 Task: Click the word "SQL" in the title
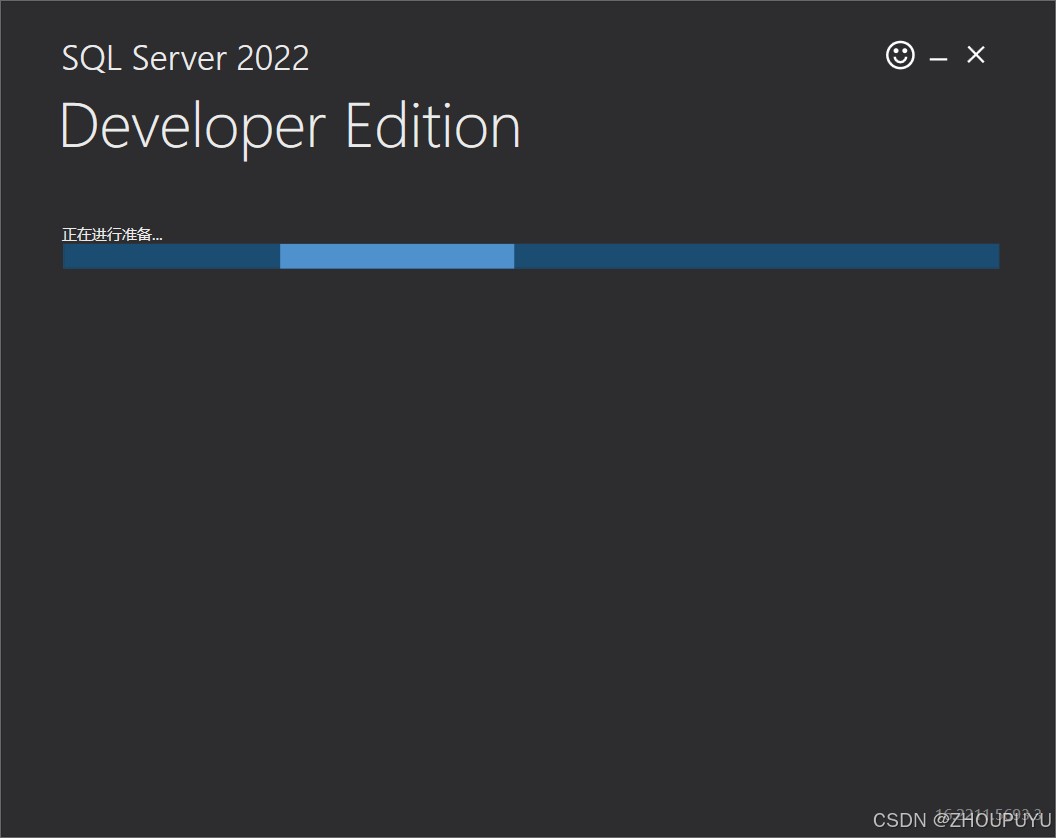[x=92, y=58]
